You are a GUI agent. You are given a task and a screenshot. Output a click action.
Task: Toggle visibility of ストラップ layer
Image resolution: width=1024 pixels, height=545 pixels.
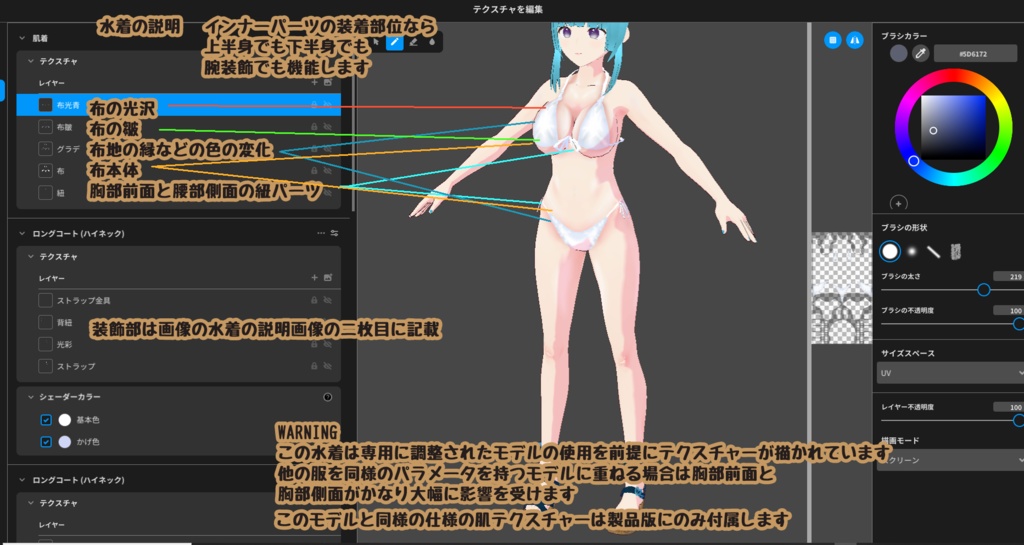328,366
